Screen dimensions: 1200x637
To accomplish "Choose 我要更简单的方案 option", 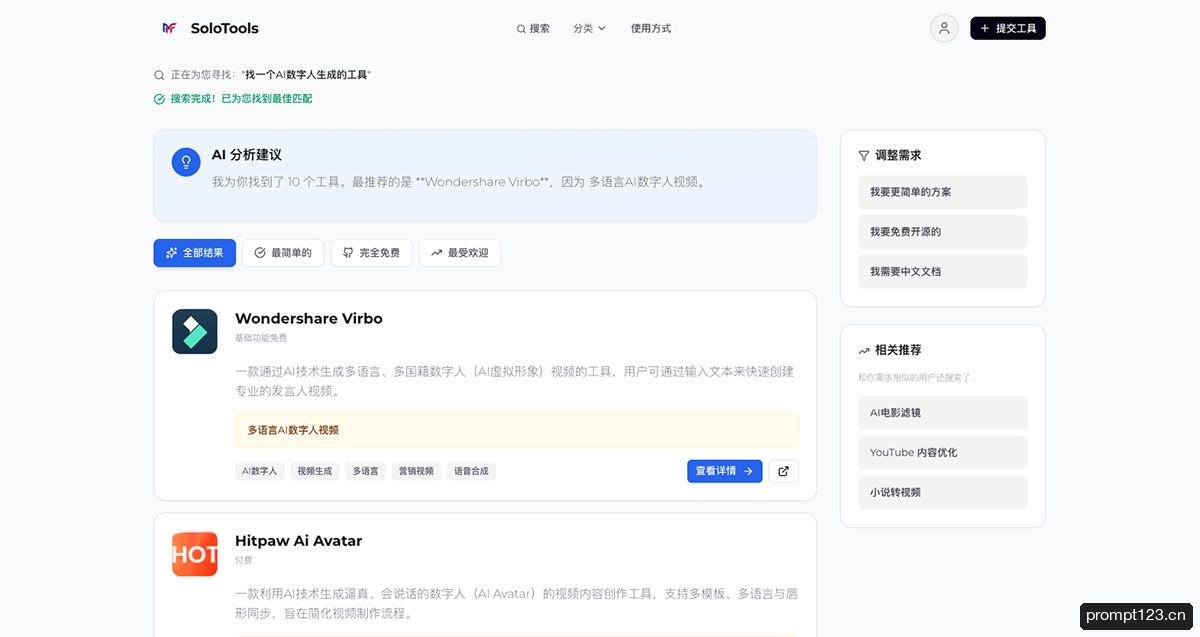I will click(943, 192).
